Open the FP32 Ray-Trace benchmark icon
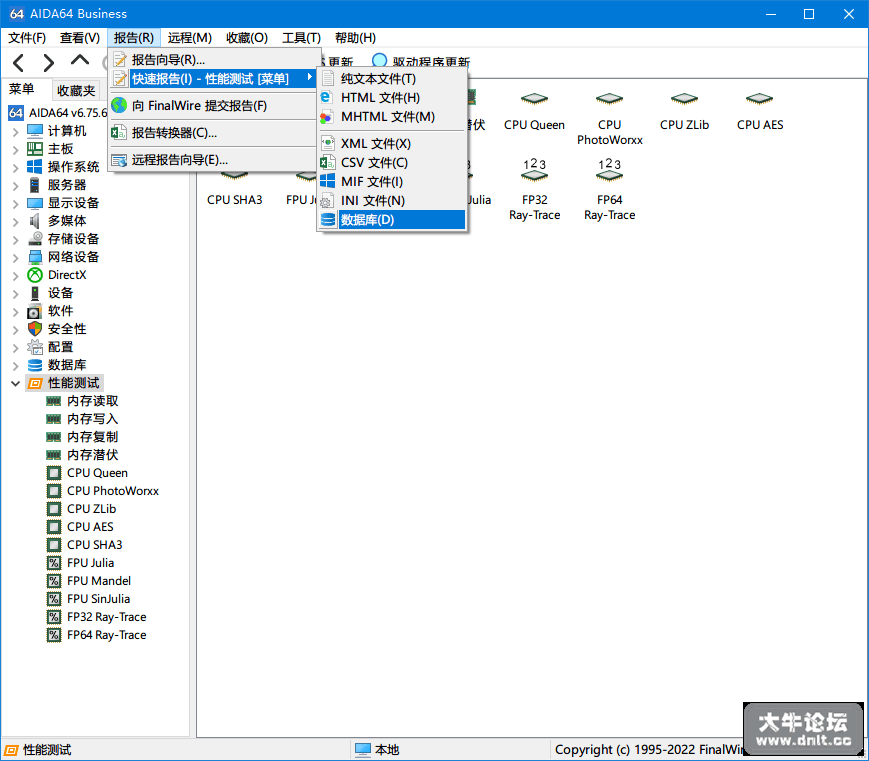The height and width of the screenshot is (761, 869). 534,190
